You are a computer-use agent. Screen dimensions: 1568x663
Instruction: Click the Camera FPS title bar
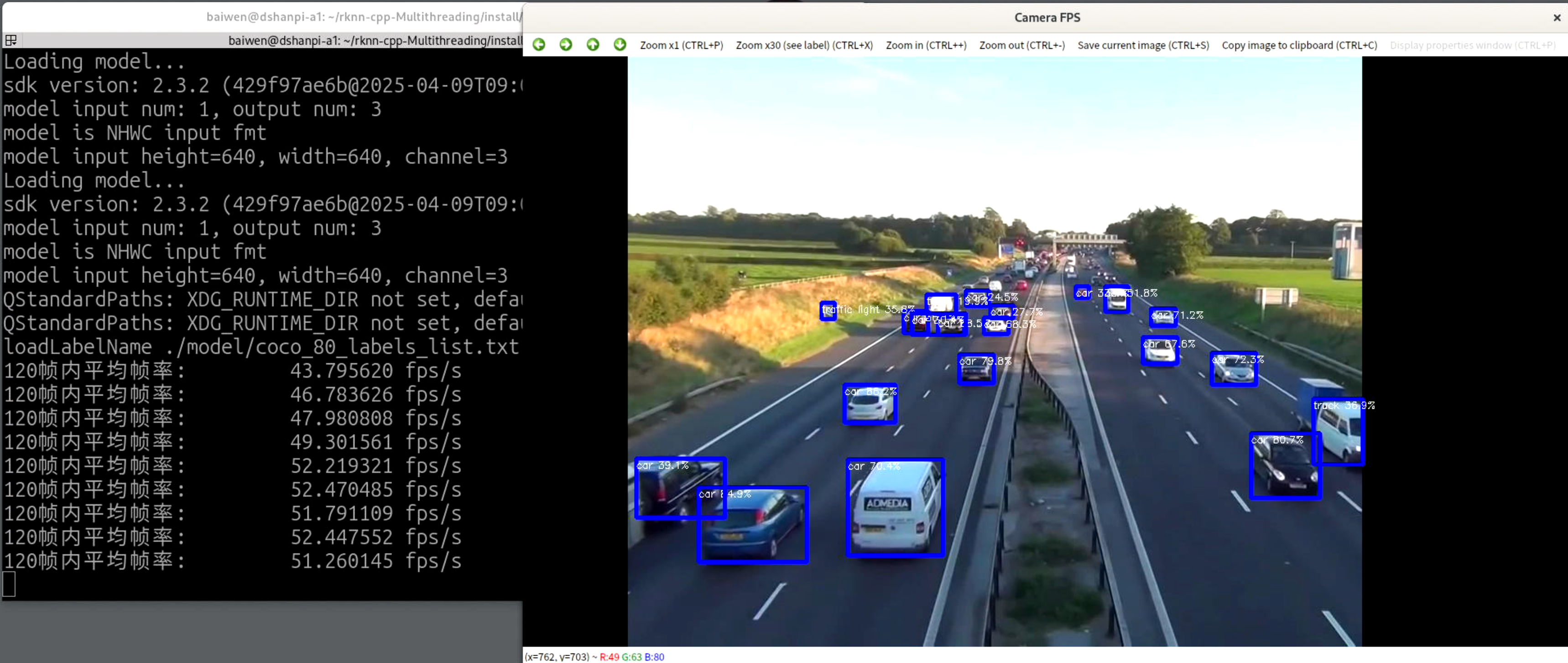pos(1047,18)
